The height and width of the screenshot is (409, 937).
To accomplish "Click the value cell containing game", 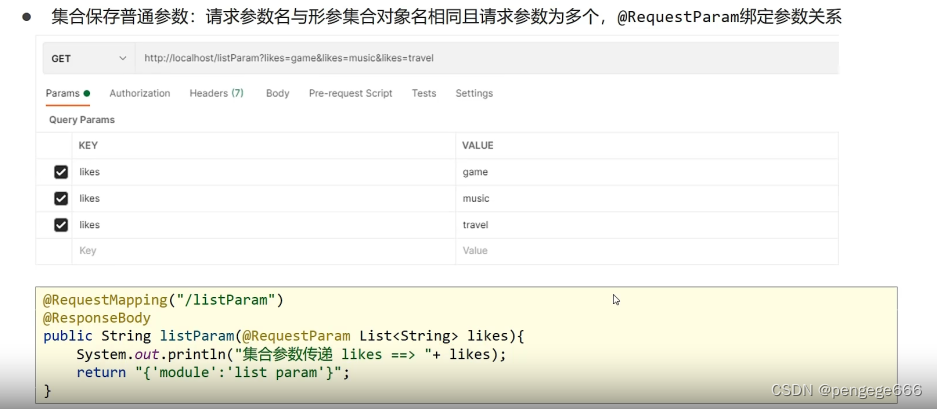I will (x=647, y=172).
